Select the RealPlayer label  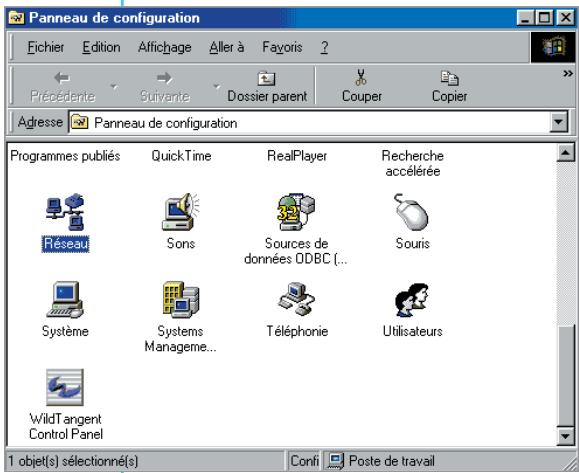[297, 156]
